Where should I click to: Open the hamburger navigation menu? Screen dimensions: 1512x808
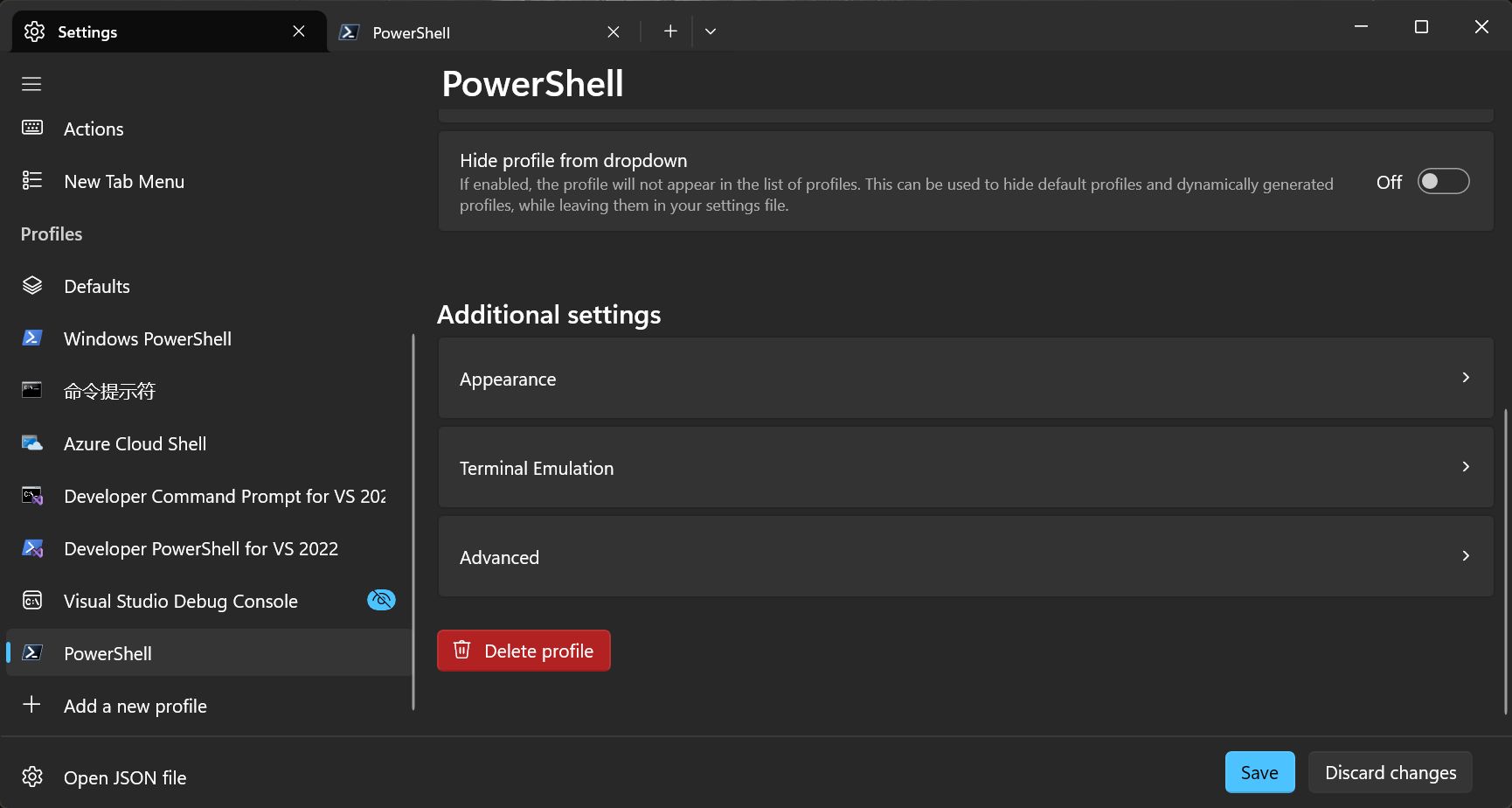pyautogui.click(x=31, y=84)
